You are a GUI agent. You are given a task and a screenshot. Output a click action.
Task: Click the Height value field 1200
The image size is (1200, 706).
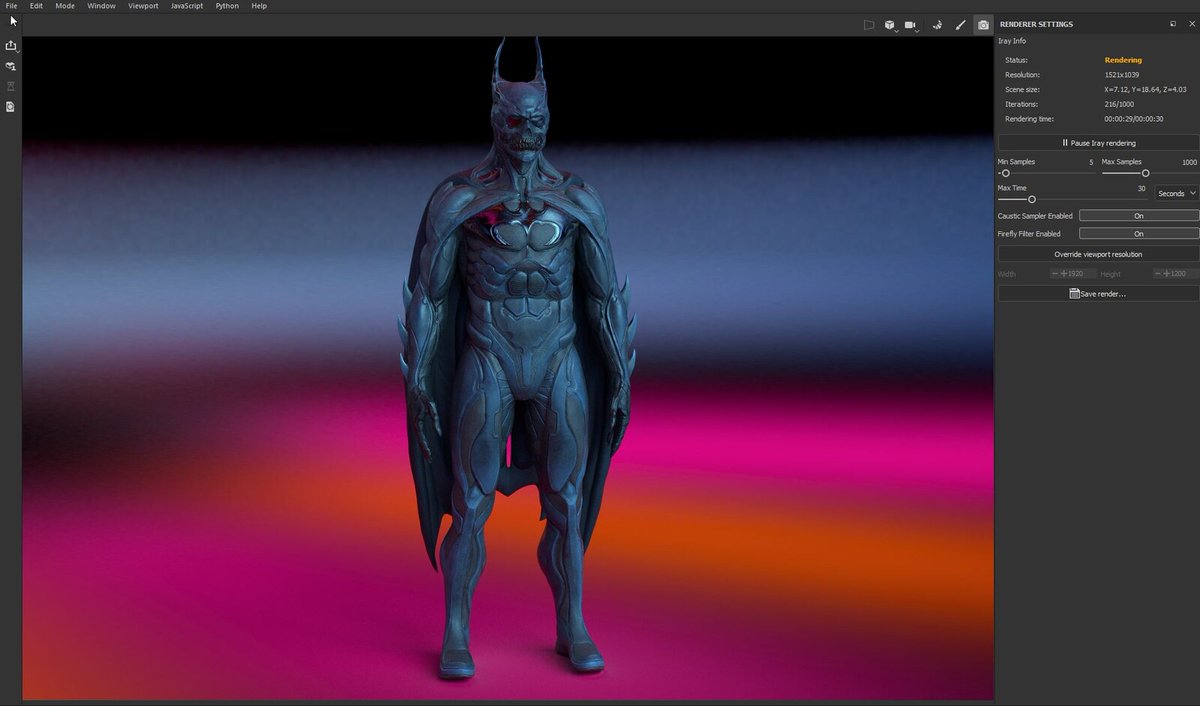tap(1176, 274)
